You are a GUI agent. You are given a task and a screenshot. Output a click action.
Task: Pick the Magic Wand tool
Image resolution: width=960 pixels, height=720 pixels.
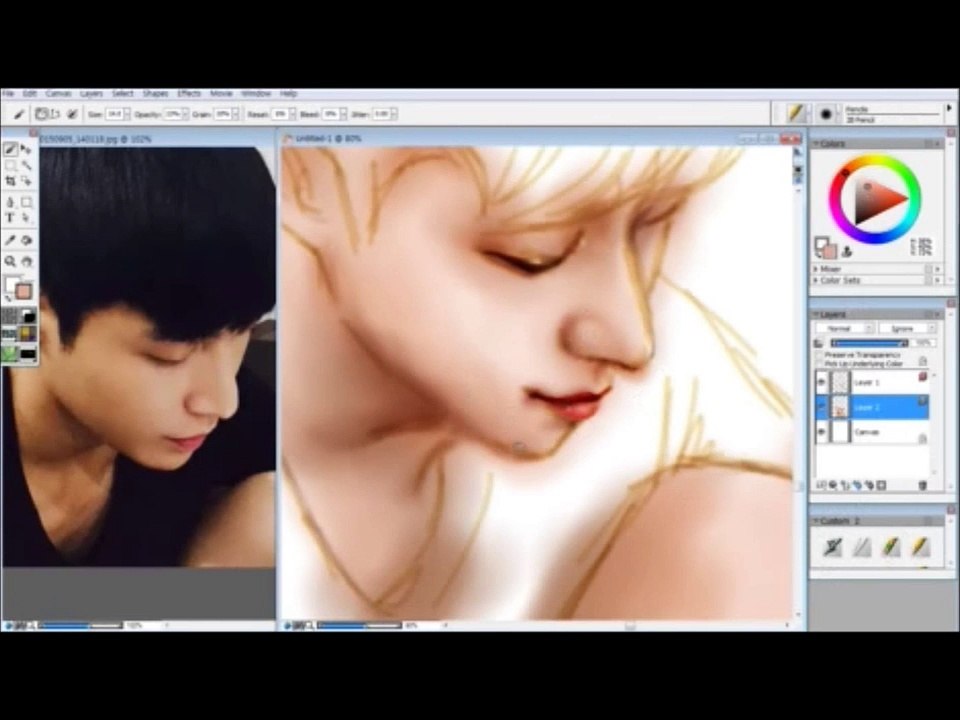(26, 165)
